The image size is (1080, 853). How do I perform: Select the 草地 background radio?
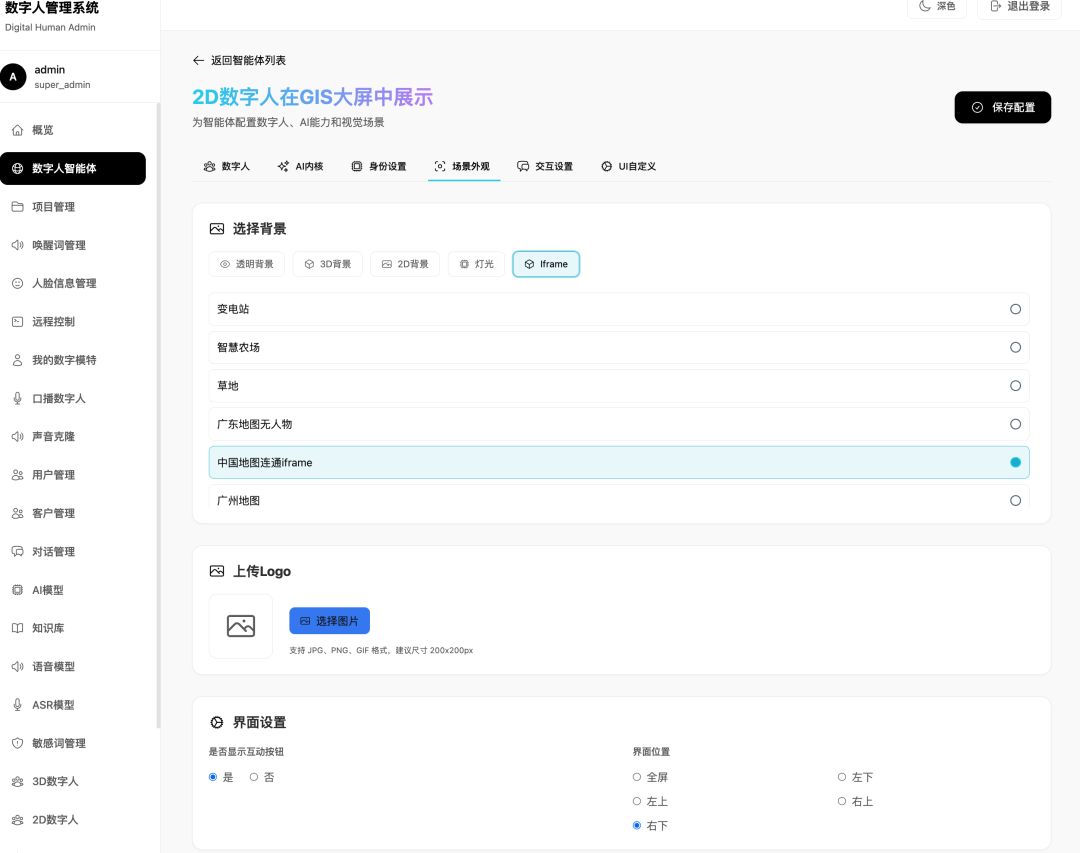click(1015, 386)
